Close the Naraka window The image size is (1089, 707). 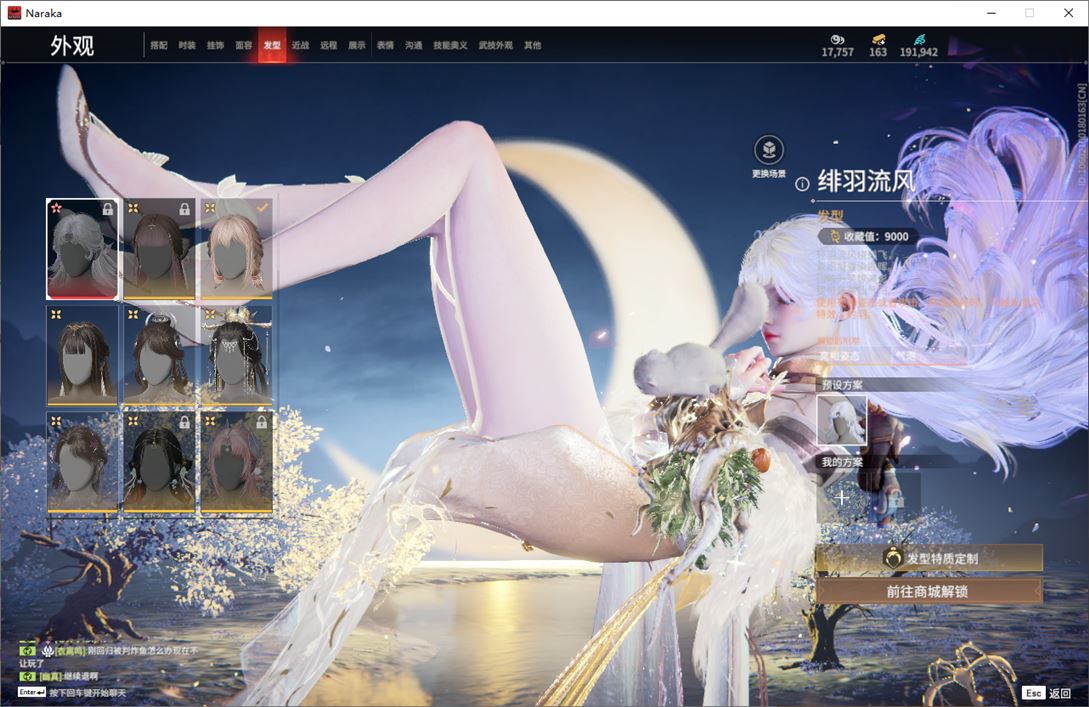[x=1069, y=13]
